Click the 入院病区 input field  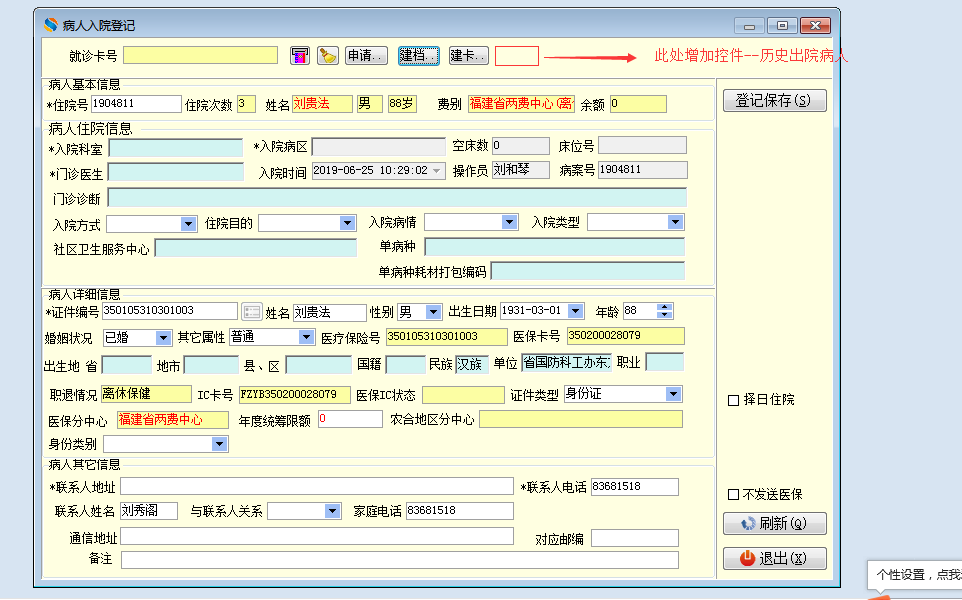coord(379,147)
